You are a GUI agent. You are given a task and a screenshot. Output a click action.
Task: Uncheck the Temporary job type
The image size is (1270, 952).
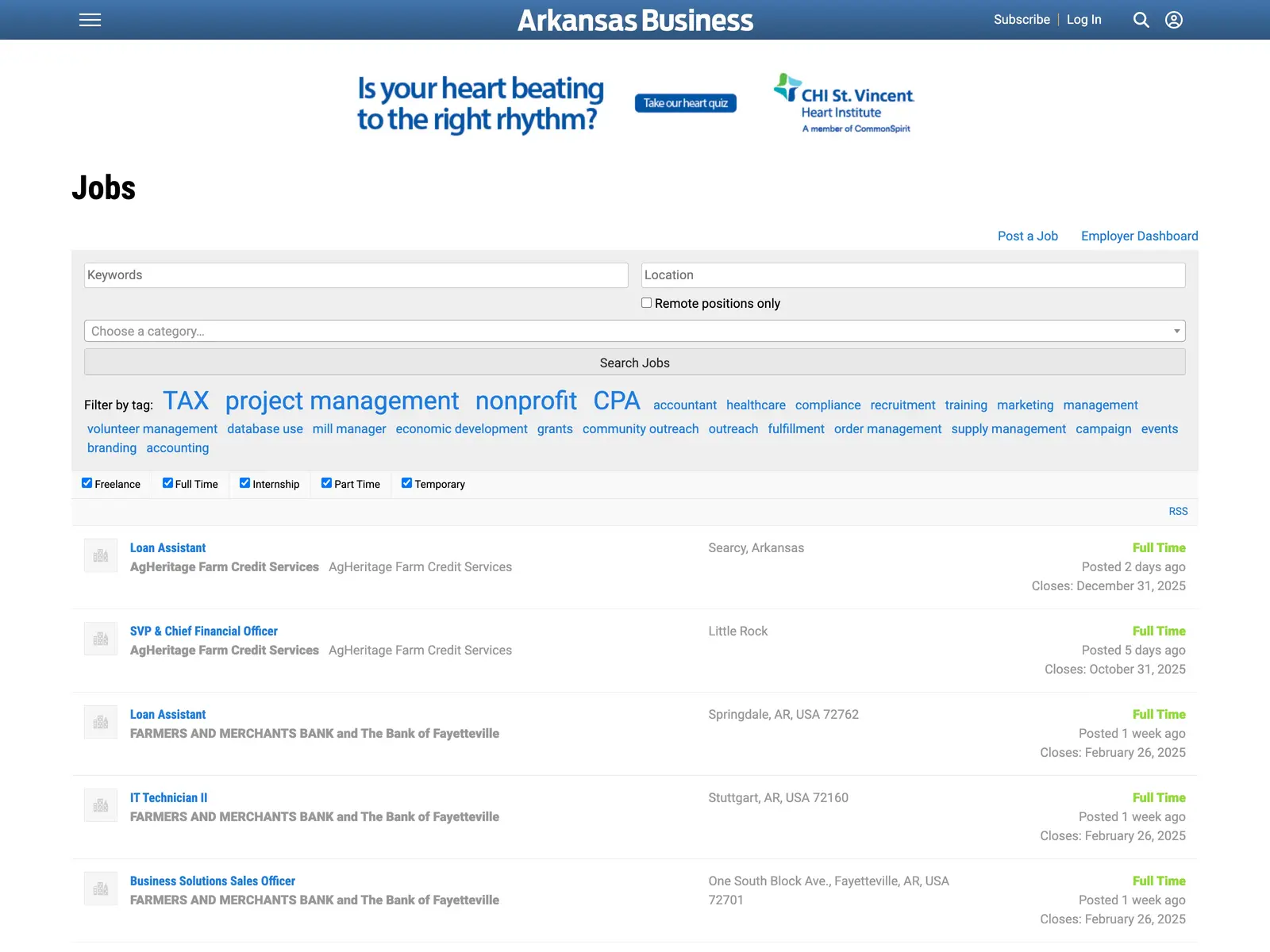[x=406, y=483]
